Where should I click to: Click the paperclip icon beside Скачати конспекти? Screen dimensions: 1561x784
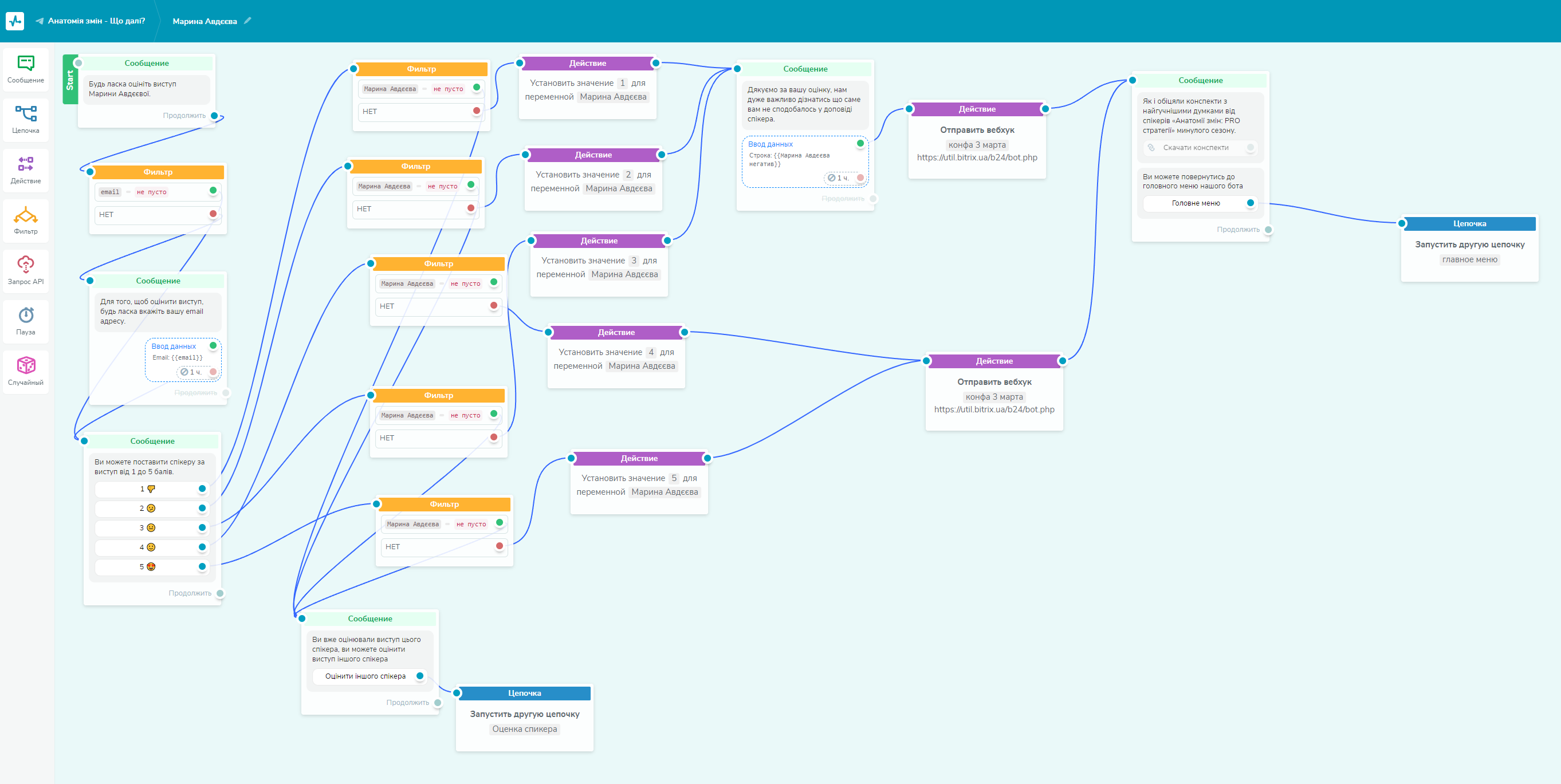click(x=1151, y=147)
